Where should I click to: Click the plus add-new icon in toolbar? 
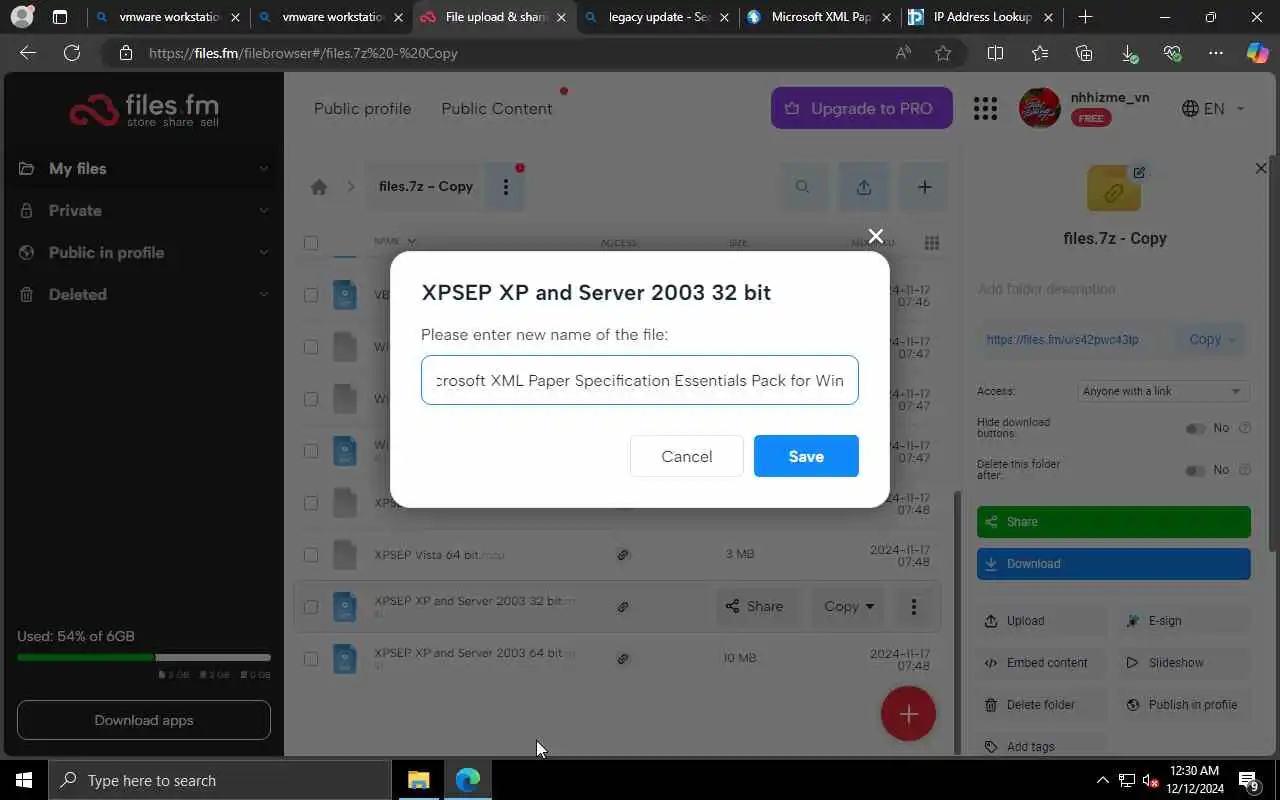coord(924,187)
